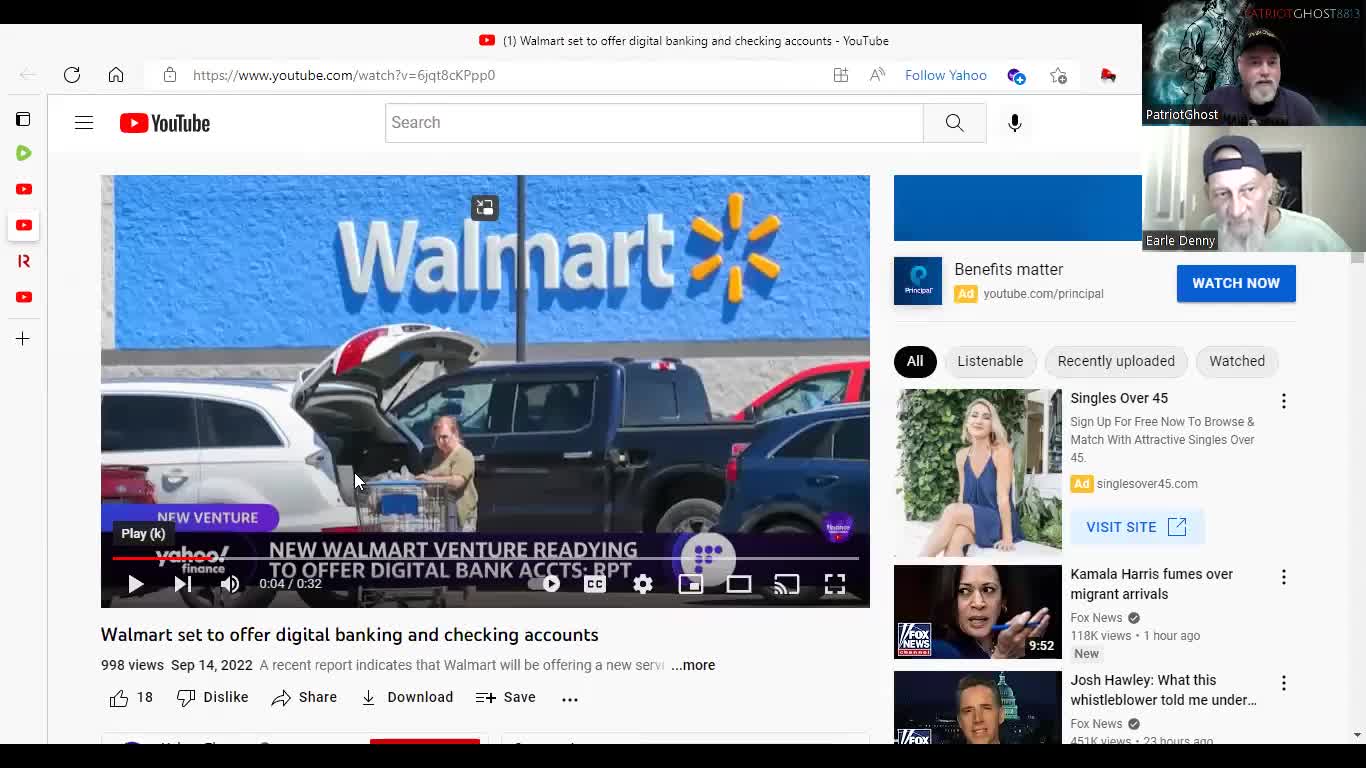Image resolution: width=1366 pixels, height=768 pixels.
Task: Search with voice microphone icon
Action: [x=1015, y=123]
